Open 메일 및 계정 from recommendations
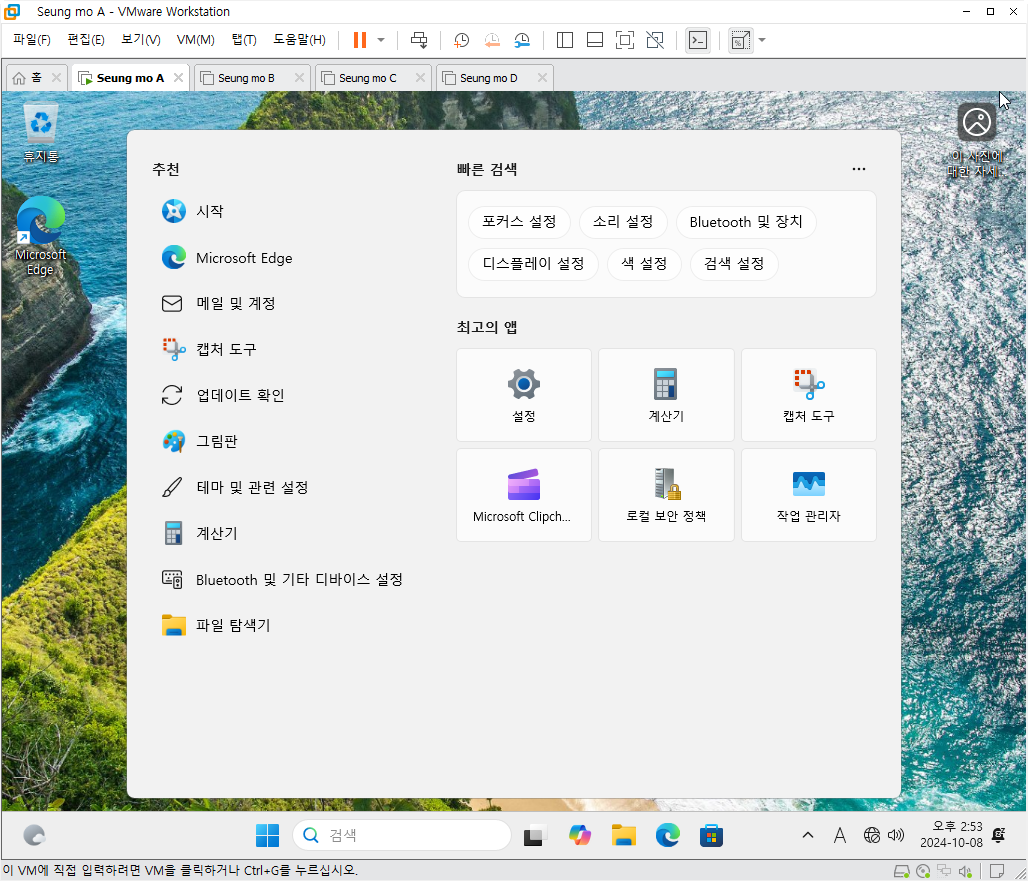 click(218, 303)
